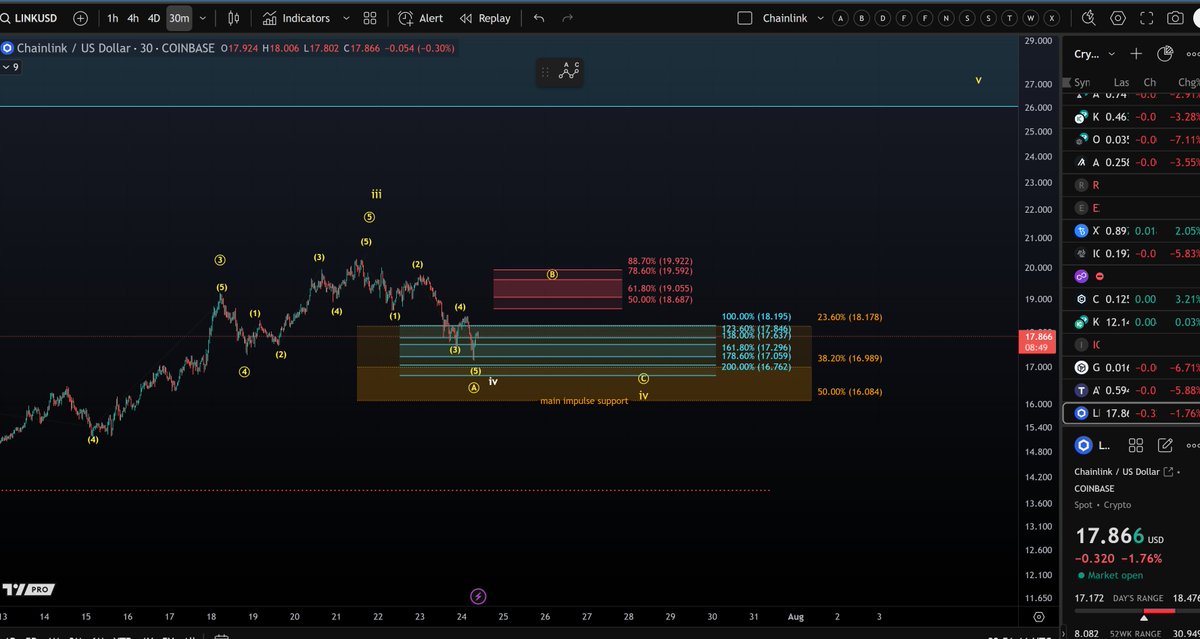Expand the timeframe interval dropdown
Image resolution: width=1200 pixels, height=639 pixels.
coord(203,18)
